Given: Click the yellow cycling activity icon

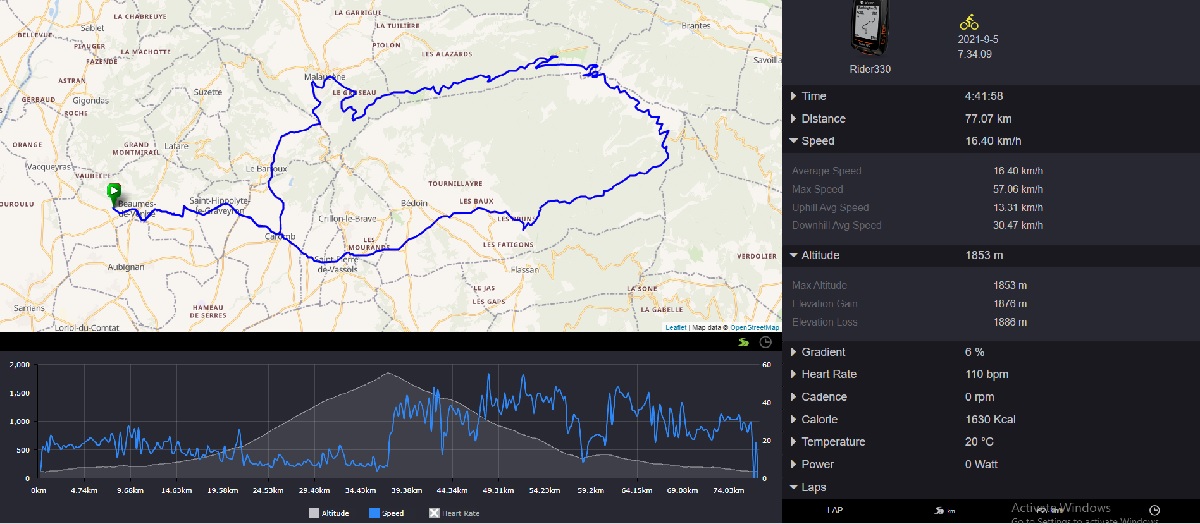Looking at the screenshot, I should pos(968,21).
